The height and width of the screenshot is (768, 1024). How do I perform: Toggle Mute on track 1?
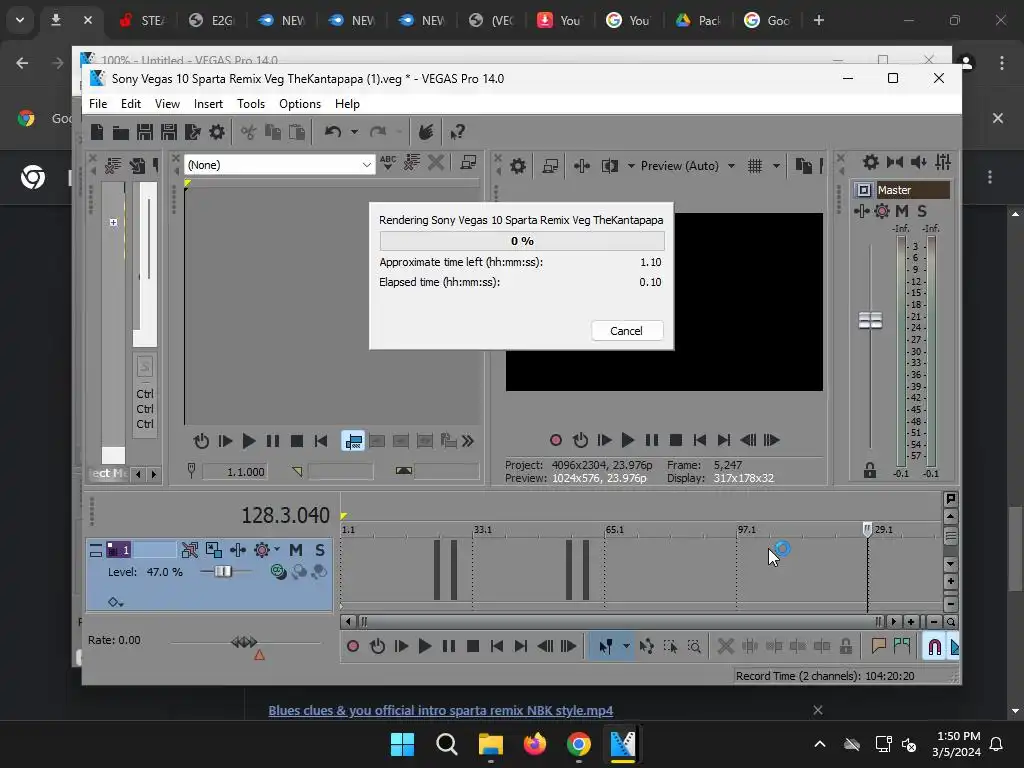296,550
